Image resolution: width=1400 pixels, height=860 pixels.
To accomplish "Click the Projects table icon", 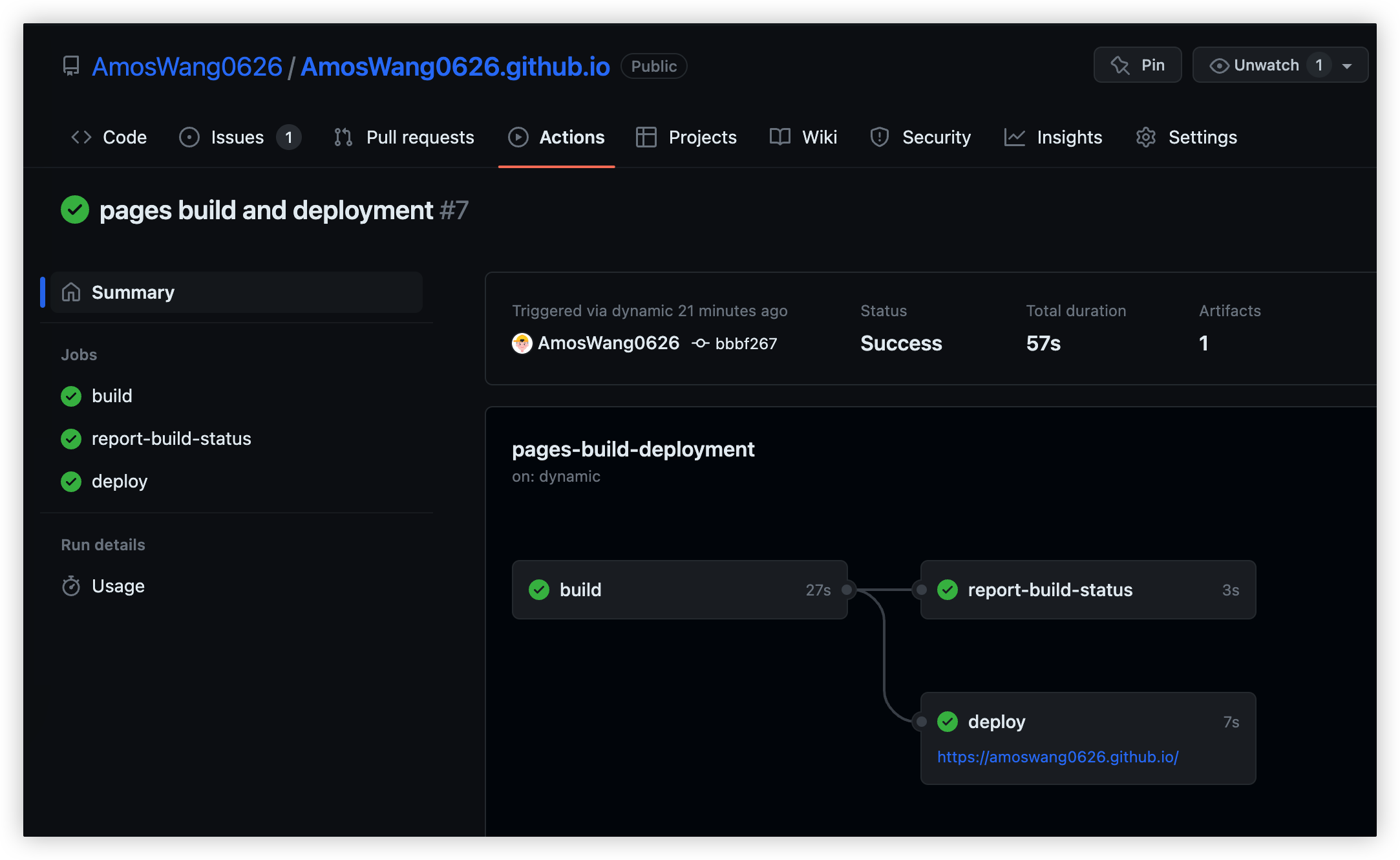I will (x=646, y=137).
